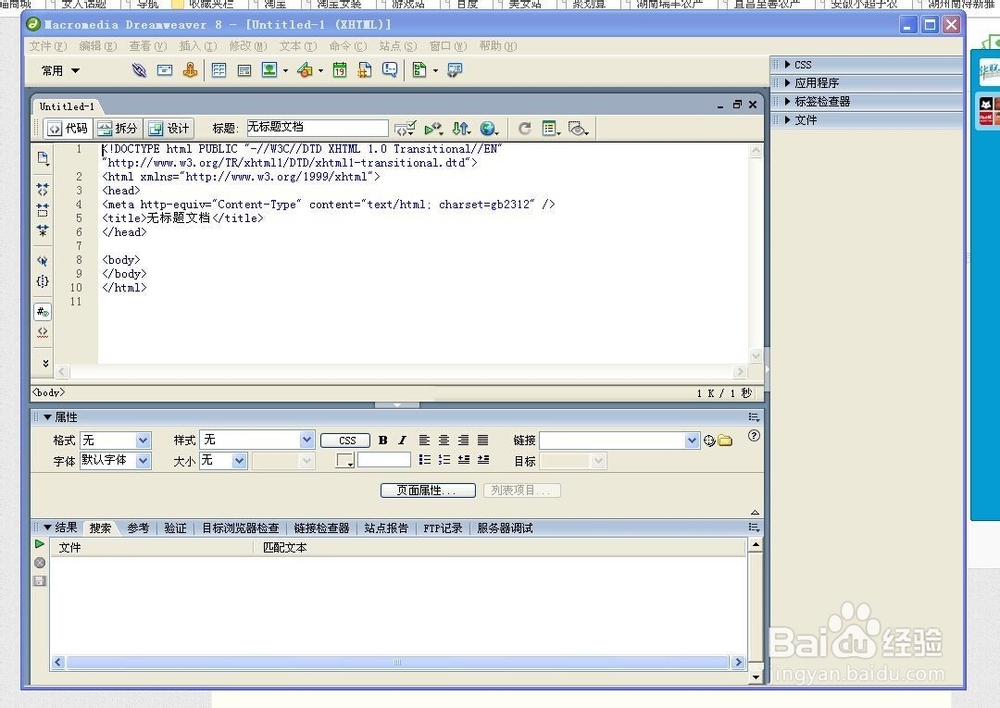Viewport: 1000px width, 708px height.
Task: Toggle italic in Properties panel
Action: pyautogui.click(x=402, y=440)
